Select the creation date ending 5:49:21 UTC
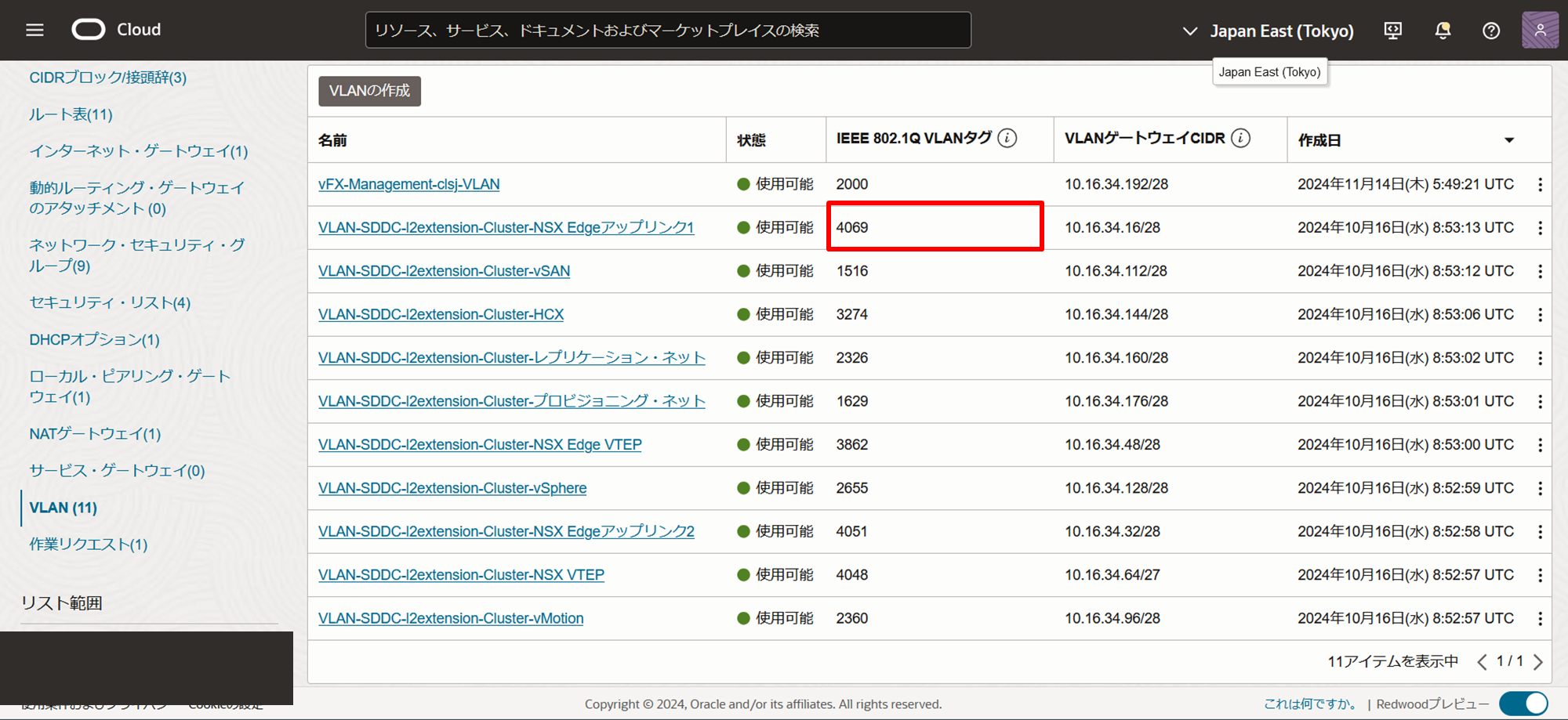1568x720 pixels. click(1406, 184)
